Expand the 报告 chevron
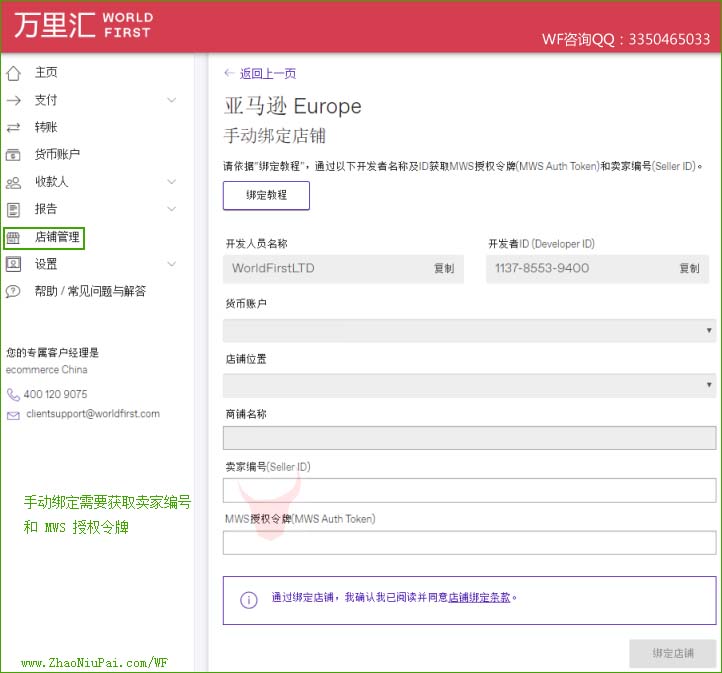The image size is (722, 673). coord(172,209)
